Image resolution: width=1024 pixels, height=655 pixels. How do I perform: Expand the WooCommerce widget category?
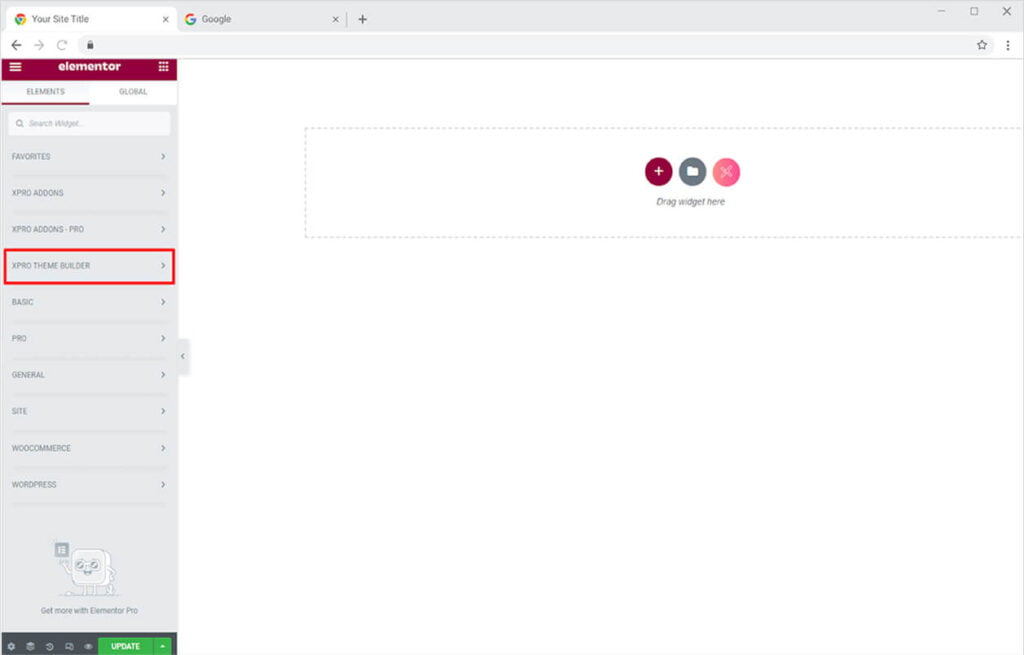click(x=89, y=448)
